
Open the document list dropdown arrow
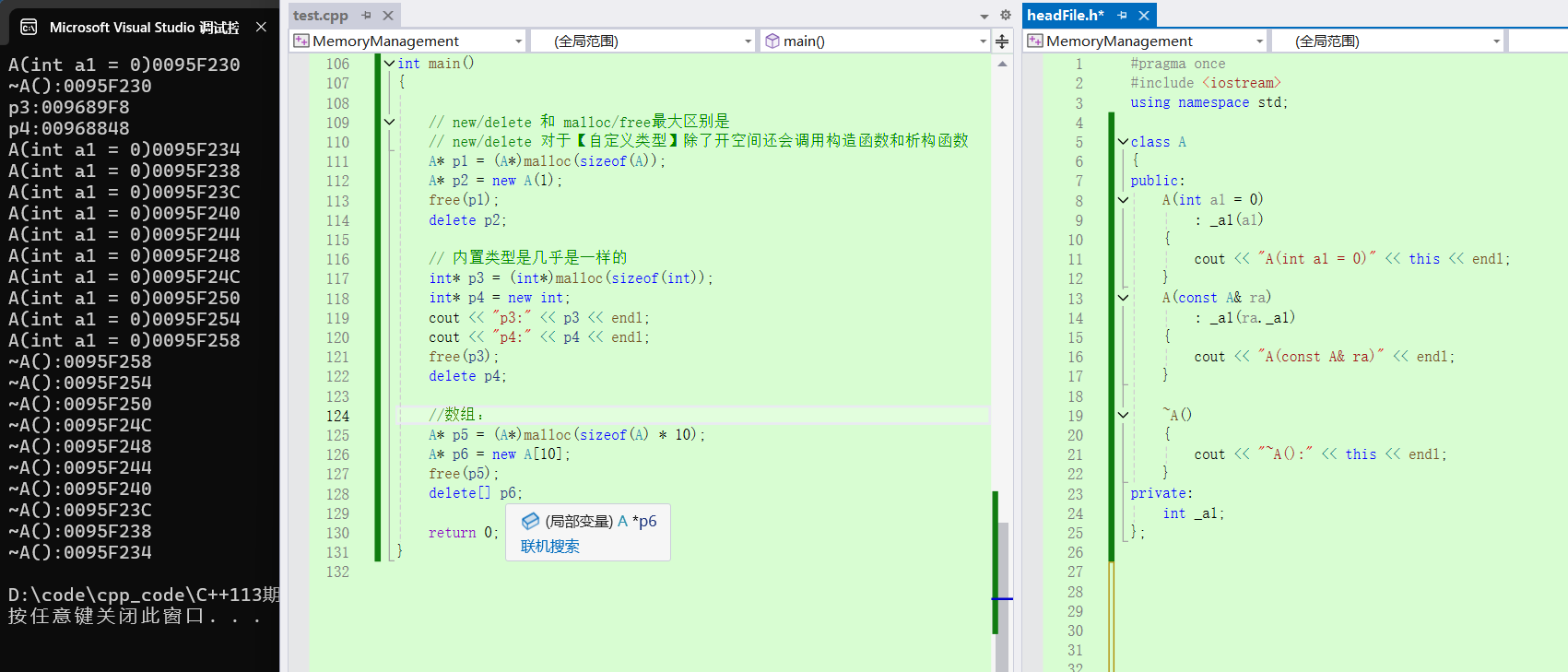coord(984,16)
